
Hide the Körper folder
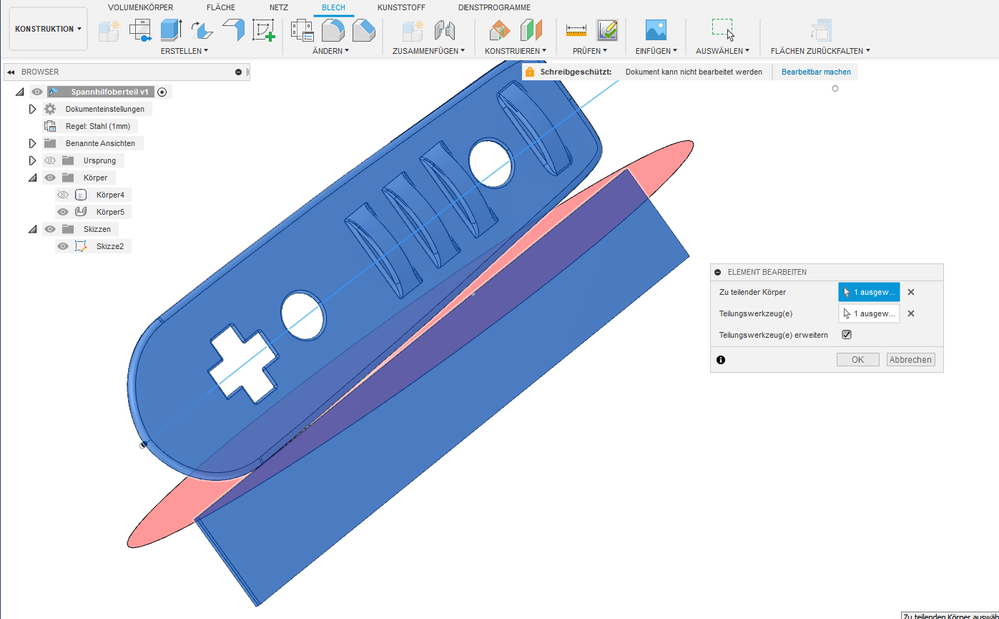50,178
